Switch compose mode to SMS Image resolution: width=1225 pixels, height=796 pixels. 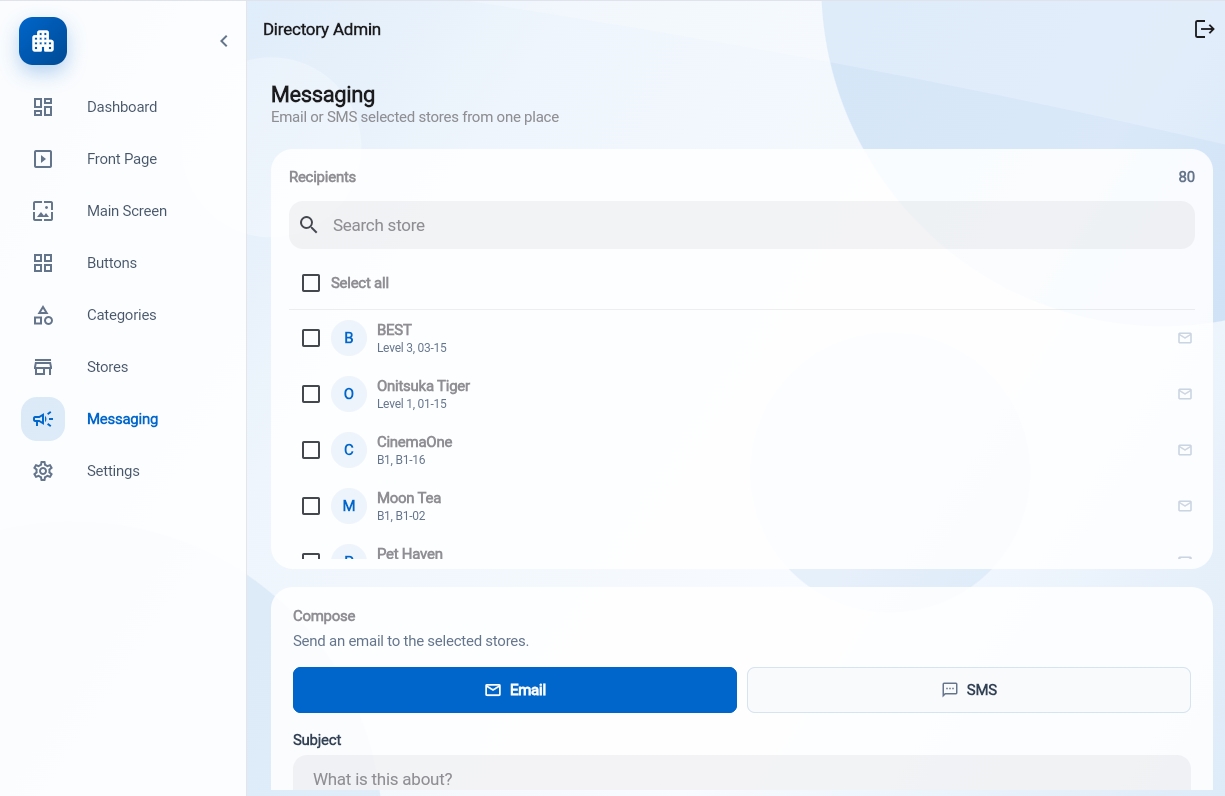point(969,690)
